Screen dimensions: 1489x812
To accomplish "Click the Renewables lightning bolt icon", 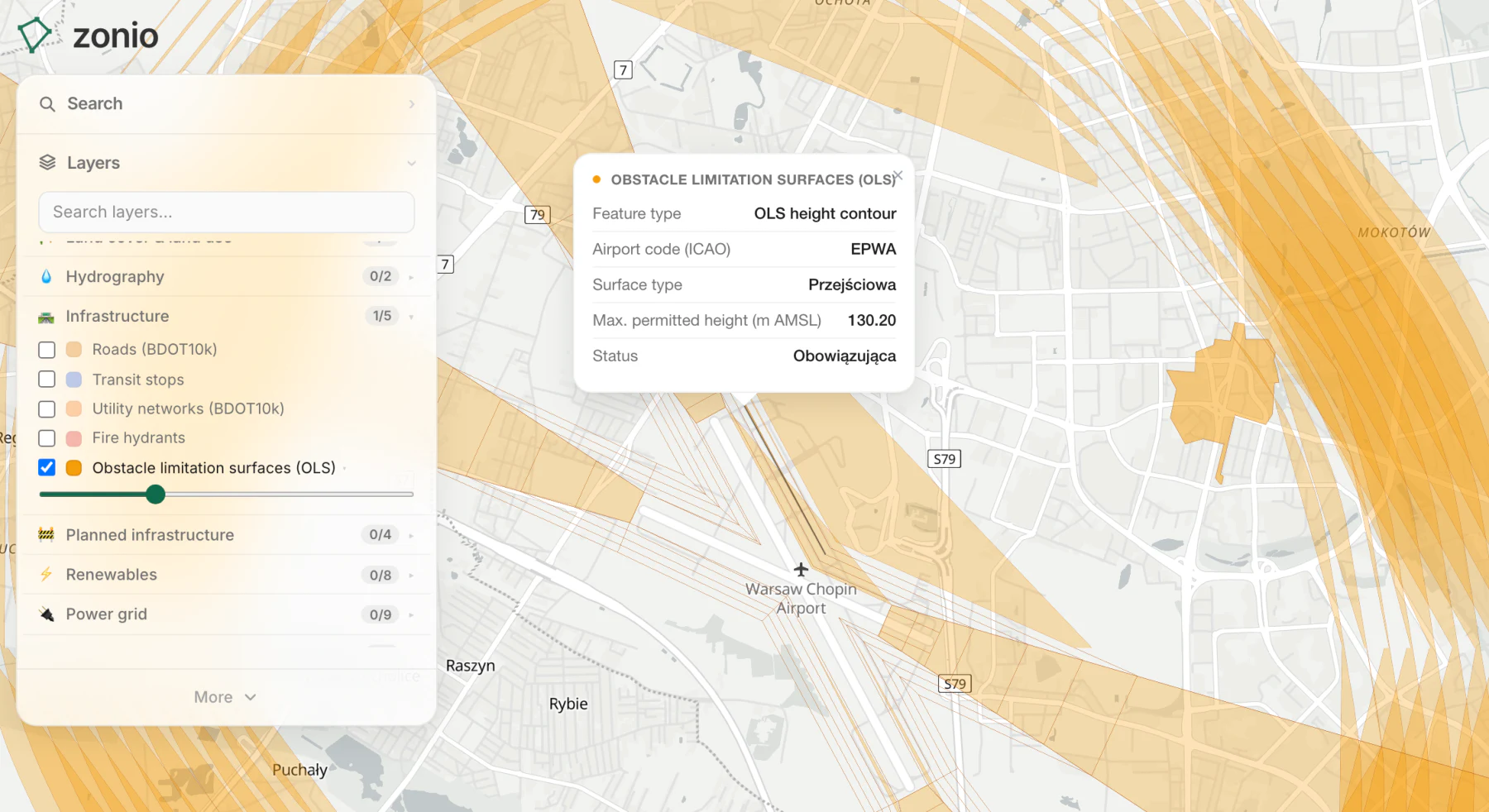I will (x=46, y=575).
